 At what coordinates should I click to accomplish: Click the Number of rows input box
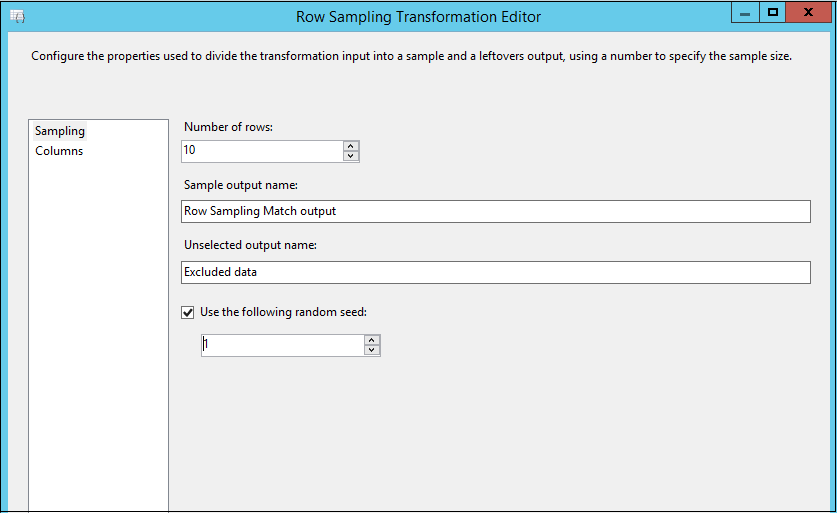pyautogui.click(x=262, y=151)
